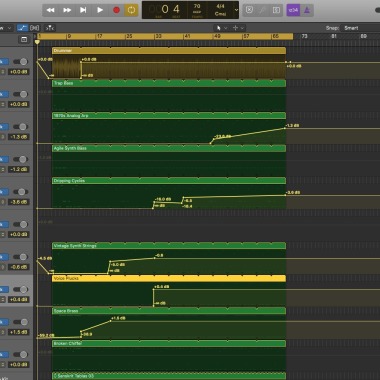Select the Dripping Cycles region
The image size is (380, 380).
click(169, 181)
